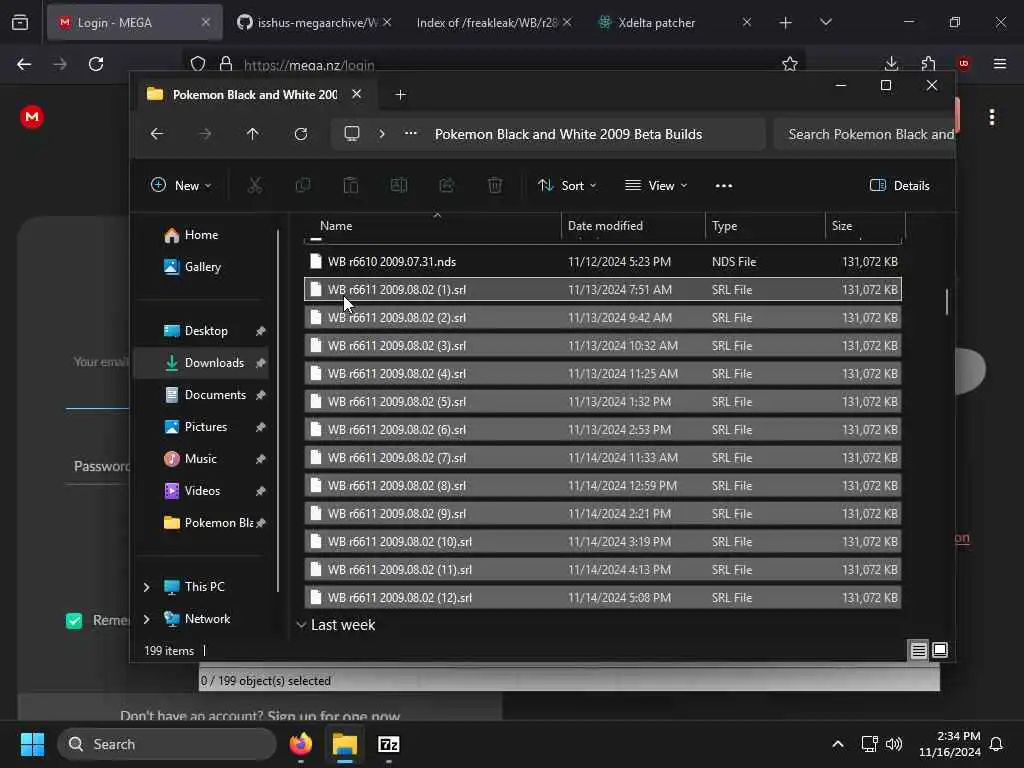1024x768 pixels.
Task: Click the Paste icon in Explorer toolbar
Action: pos(351,185)
